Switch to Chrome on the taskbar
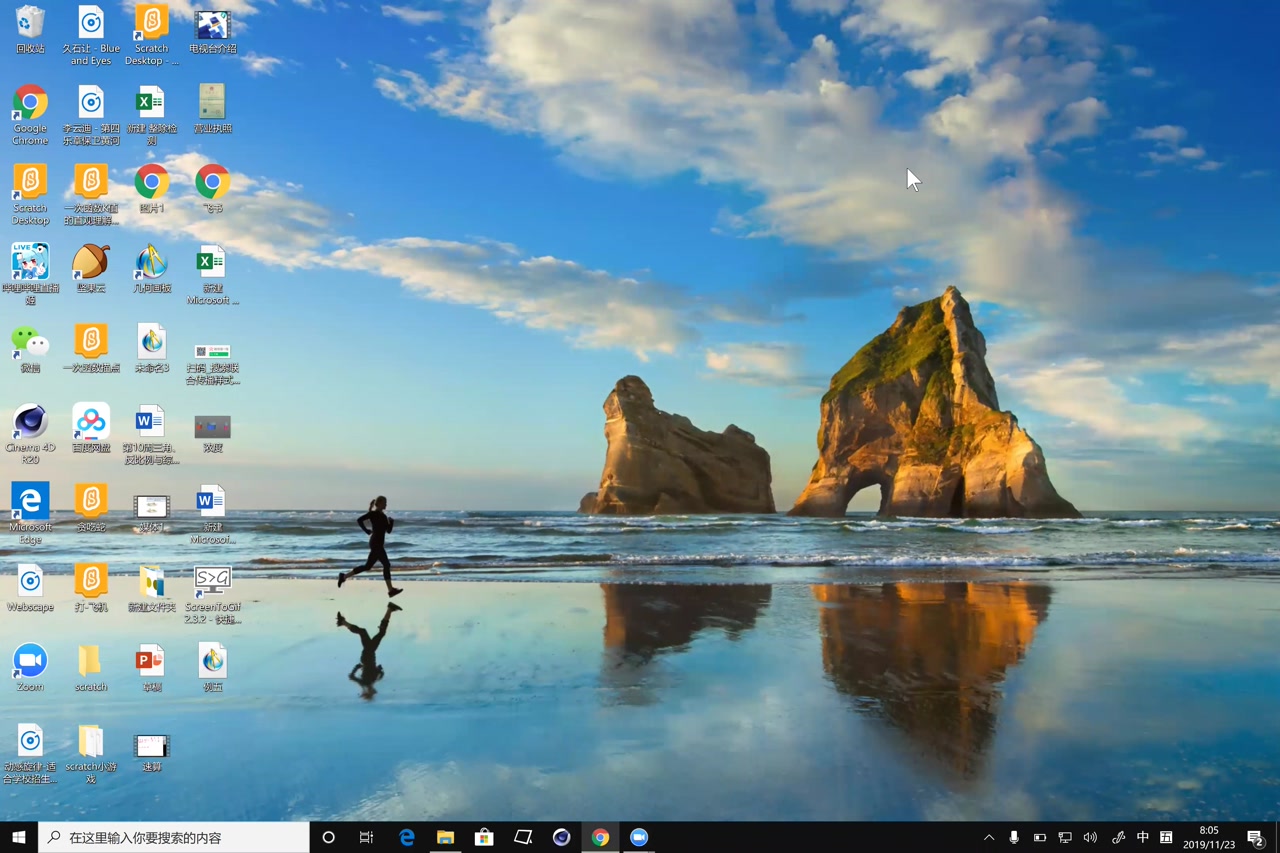The image size is (1280, 853). pyautogui.click(x=600, y=837)
